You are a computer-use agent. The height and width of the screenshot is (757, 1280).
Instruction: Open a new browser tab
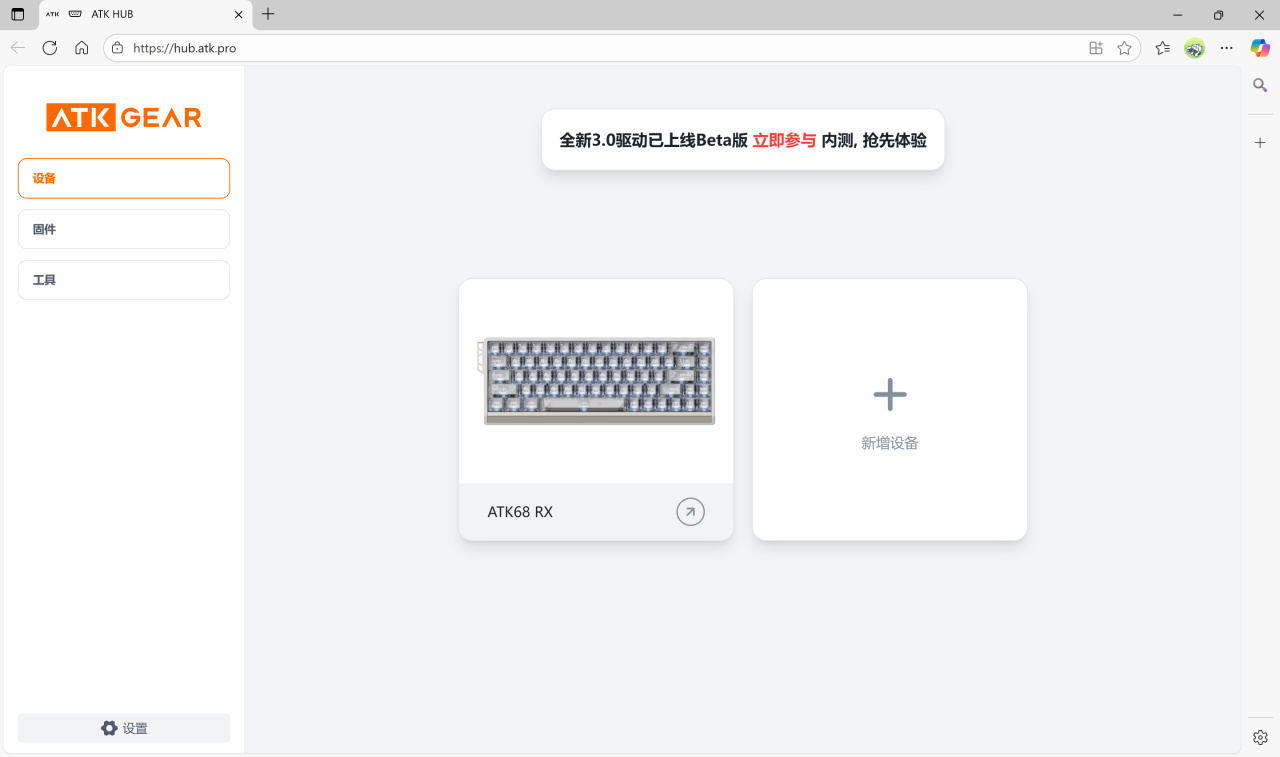click(268, 14)
